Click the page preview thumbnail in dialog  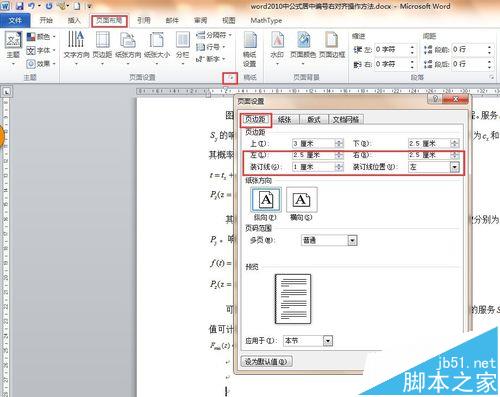click(x=293, y=299)
